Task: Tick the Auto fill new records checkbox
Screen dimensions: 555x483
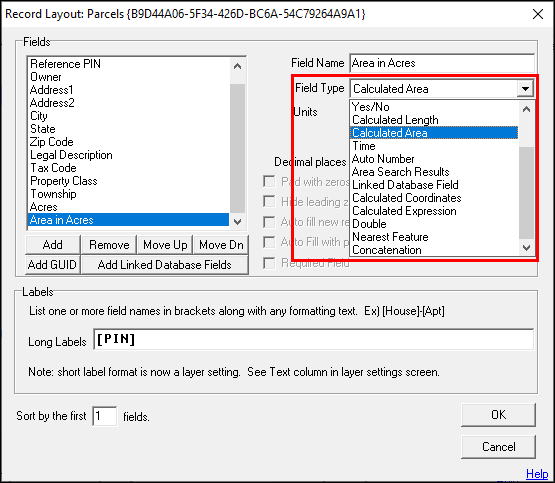Action: coord(269,222)
